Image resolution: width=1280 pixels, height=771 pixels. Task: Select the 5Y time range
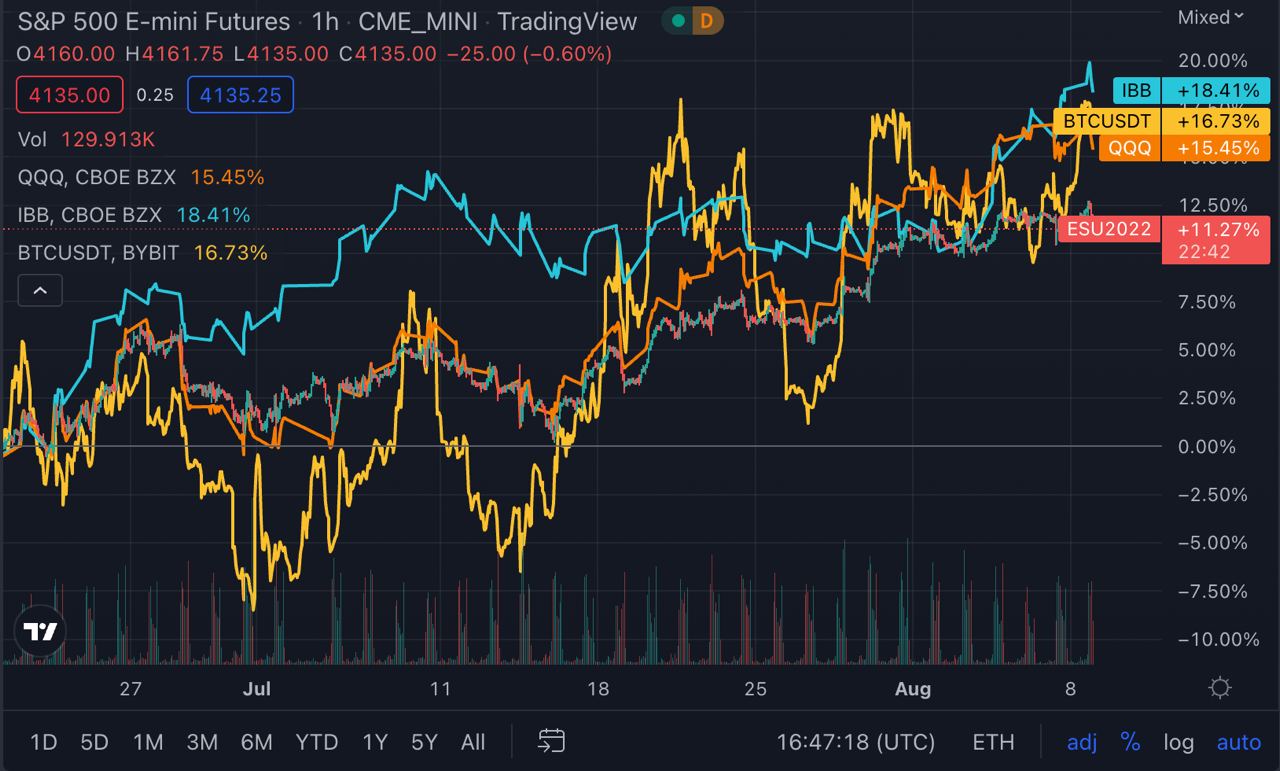click(x=425, y=742)
